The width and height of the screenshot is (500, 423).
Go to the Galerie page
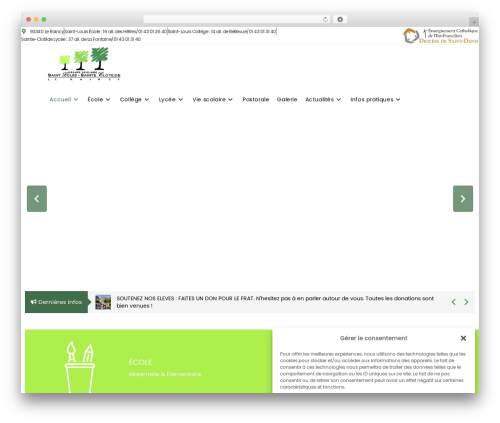coord(287,99)
